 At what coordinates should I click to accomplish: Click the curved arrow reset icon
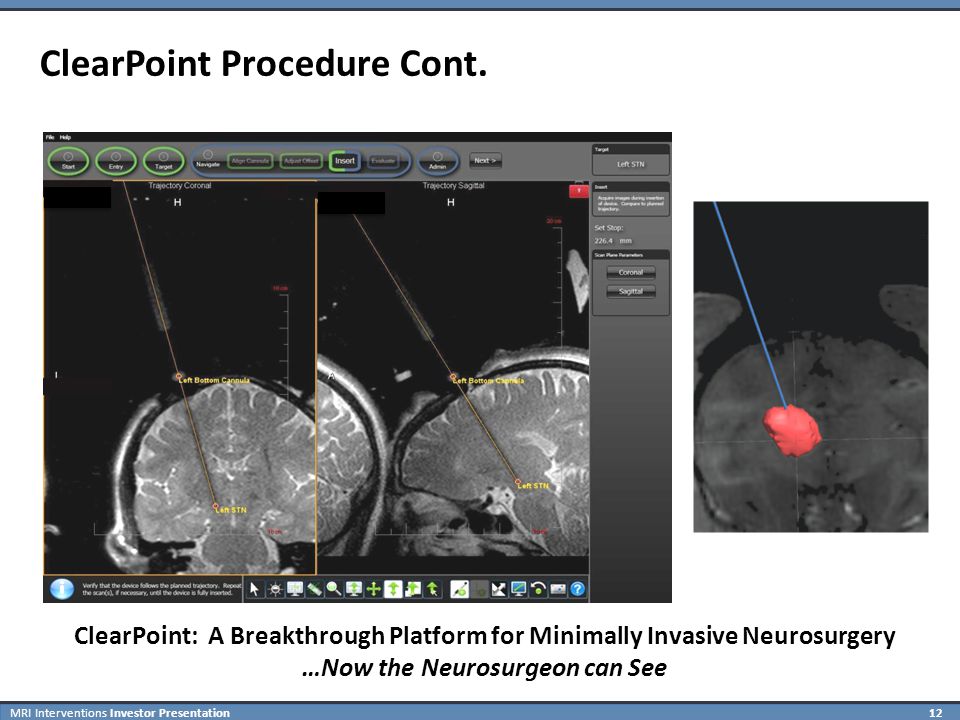click(538, 589)
